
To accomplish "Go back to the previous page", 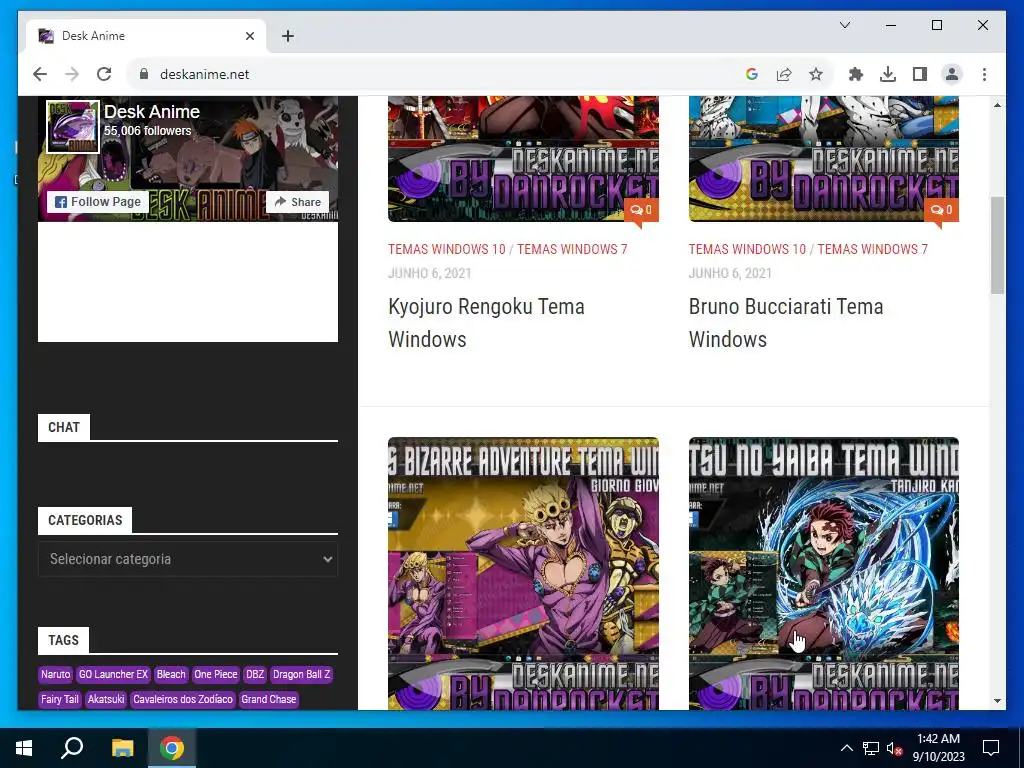I will coord(40,74).
